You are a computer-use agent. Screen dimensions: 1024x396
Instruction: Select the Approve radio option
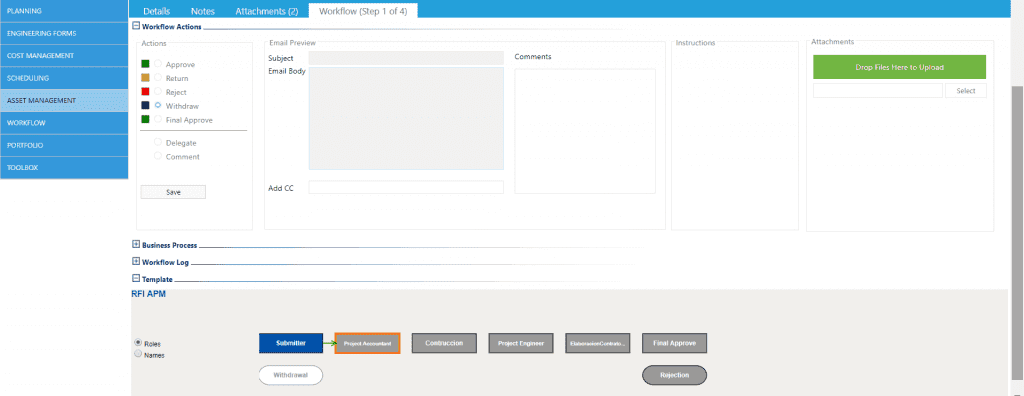click(x=158, y=64)
